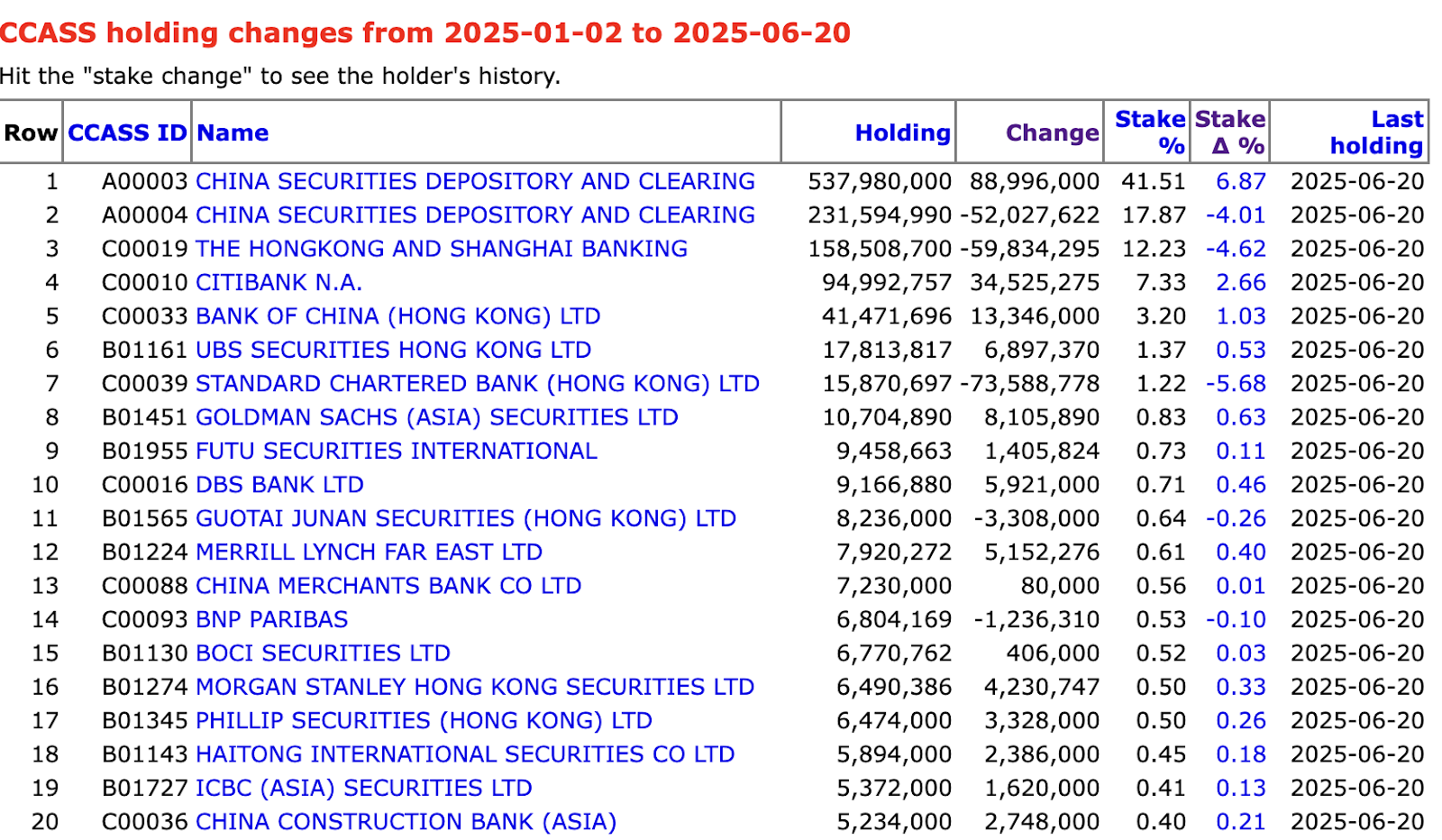Open UBS Securities Hong Kong Ltd link
This screenshot has height=840, width=1442.
coord(393,350)
